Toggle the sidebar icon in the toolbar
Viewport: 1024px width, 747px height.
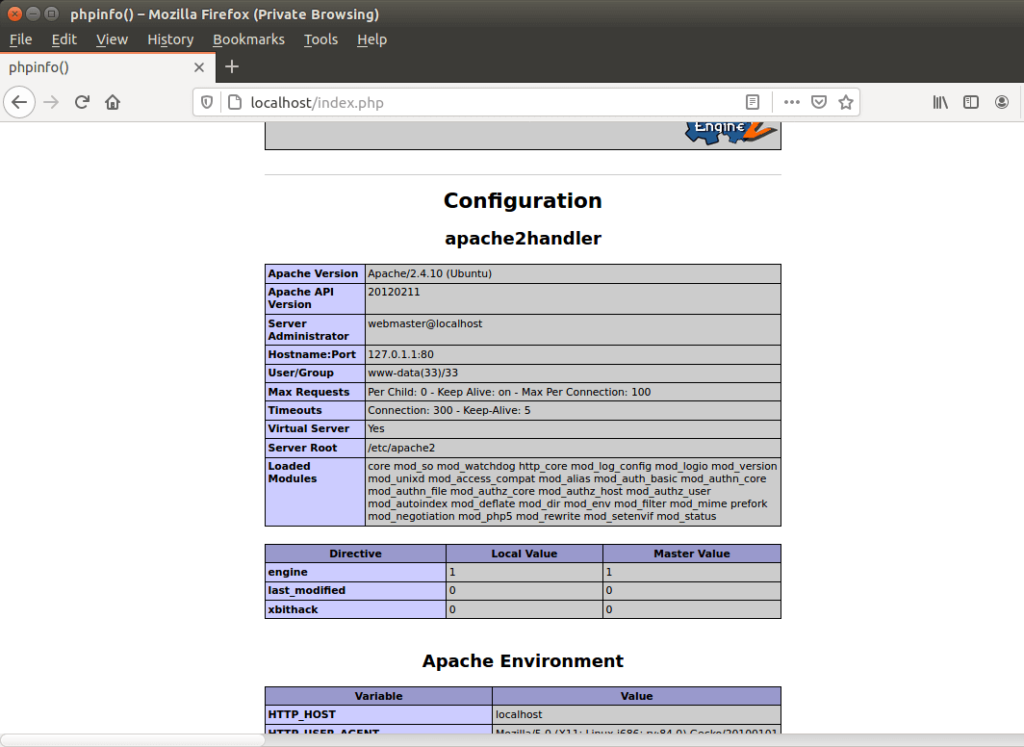pyautogui.click(x=971, y=102)
